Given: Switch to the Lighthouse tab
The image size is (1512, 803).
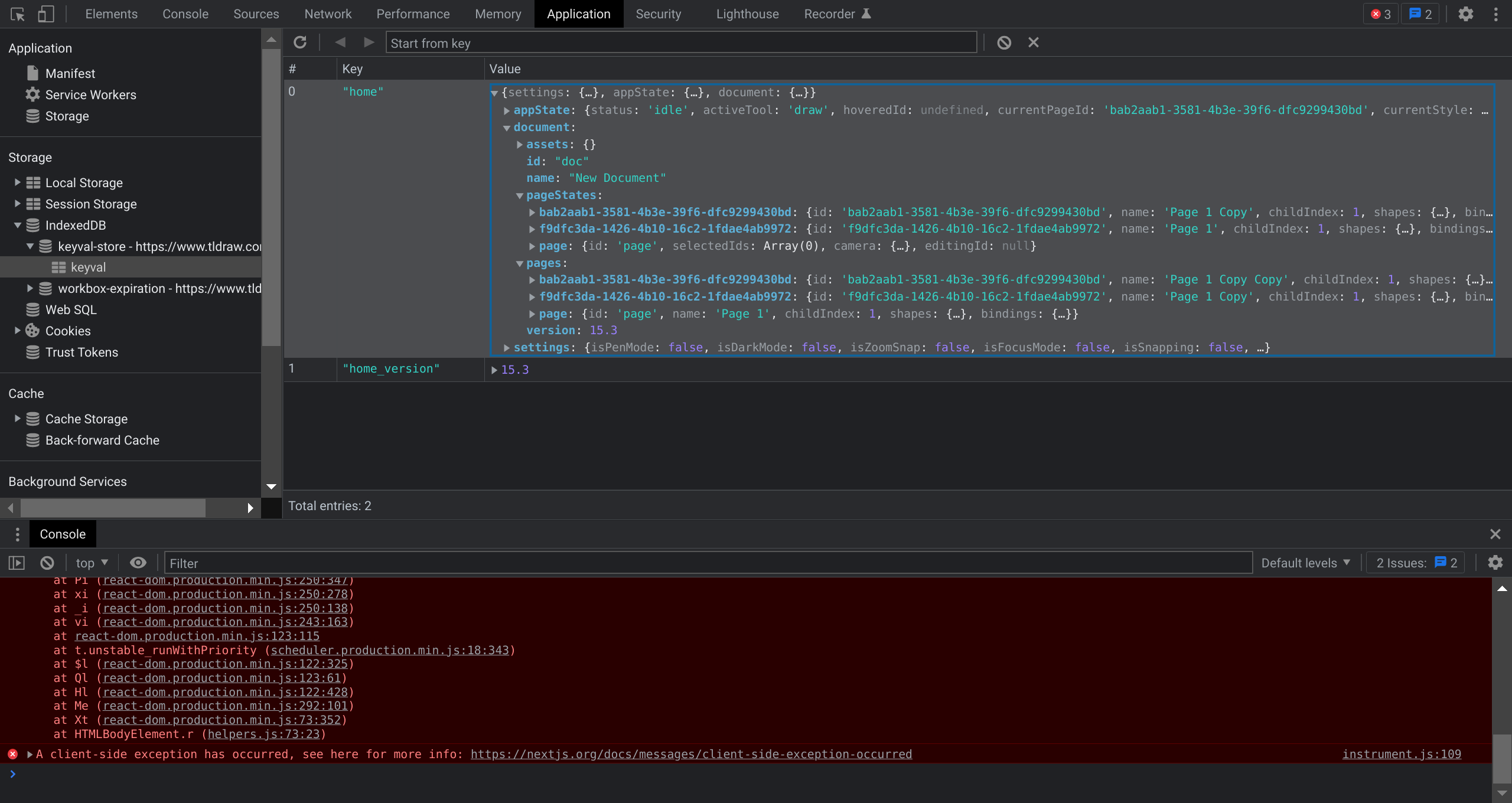Looking at the screenshot, I should (x=747, y=14).
